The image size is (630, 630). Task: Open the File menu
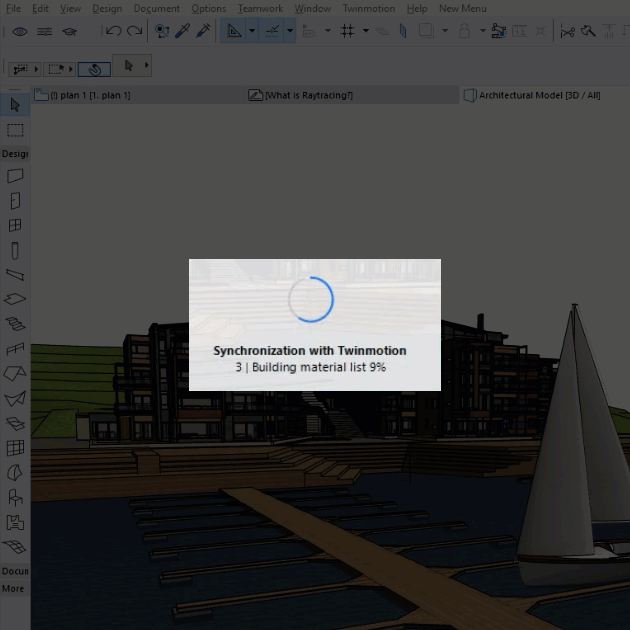(x=14, y=8)
